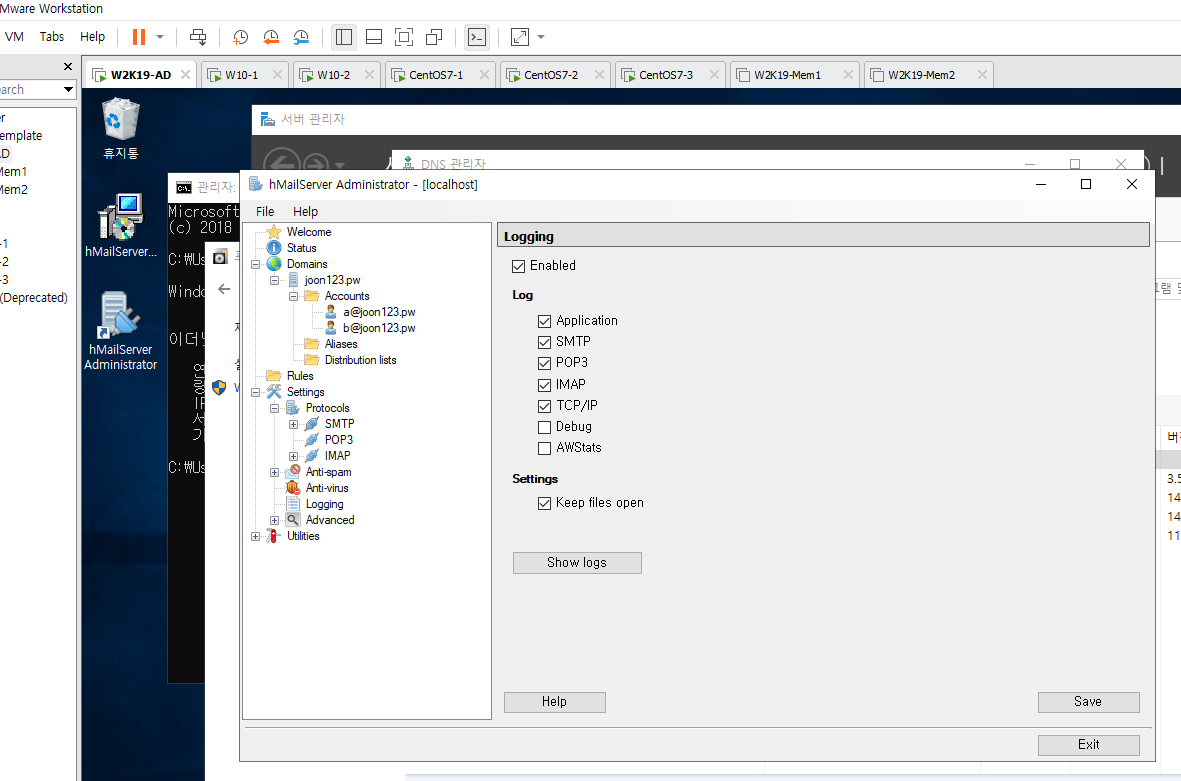Open Help menu in hMailServer Administrator
1181x781 pixels.
pyautogui.click(x=305, y=212)
